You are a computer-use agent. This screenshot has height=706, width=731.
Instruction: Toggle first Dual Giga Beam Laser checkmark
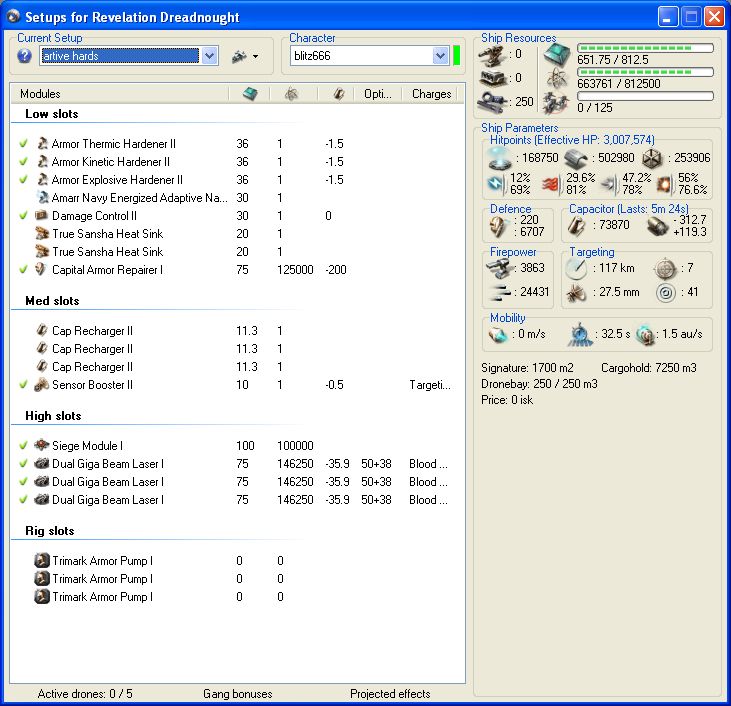[x=23, y=464]
